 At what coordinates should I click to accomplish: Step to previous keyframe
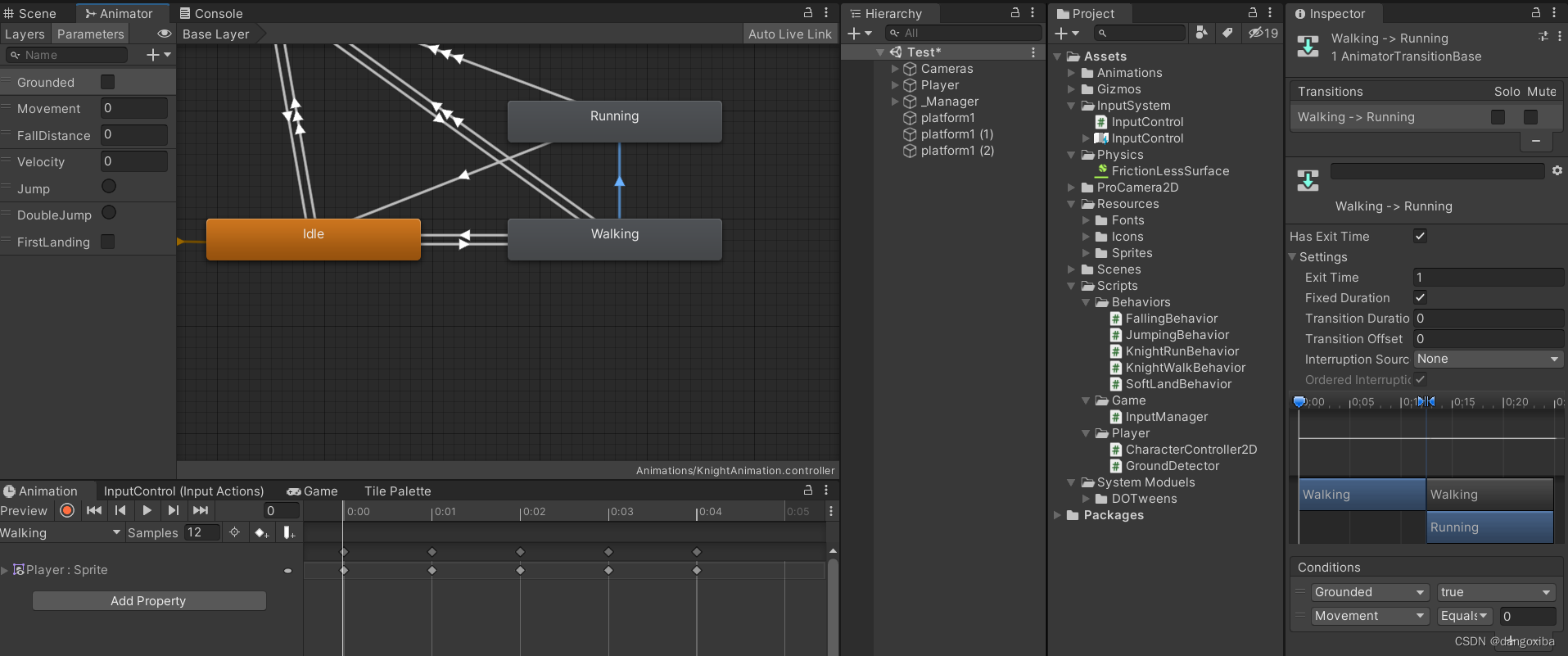pos(120,510)
